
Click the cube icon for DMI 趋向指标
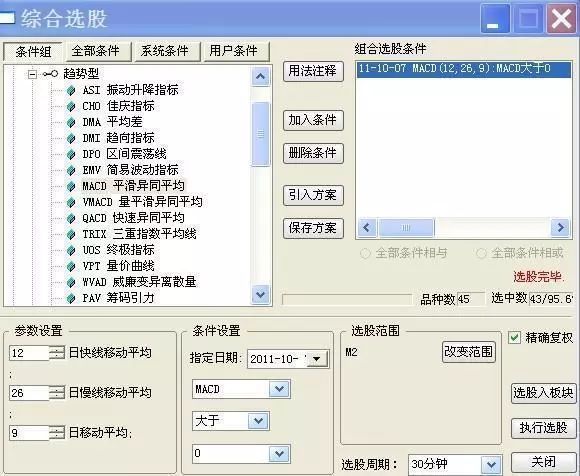coord(71,138)
